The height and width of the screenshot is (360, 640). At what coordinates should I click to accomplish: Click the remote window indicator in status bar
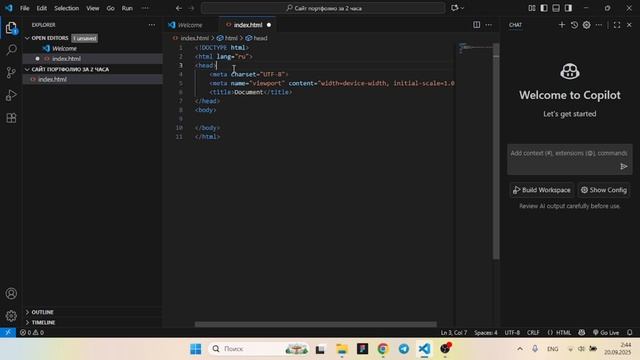click(x=8, y=332)
